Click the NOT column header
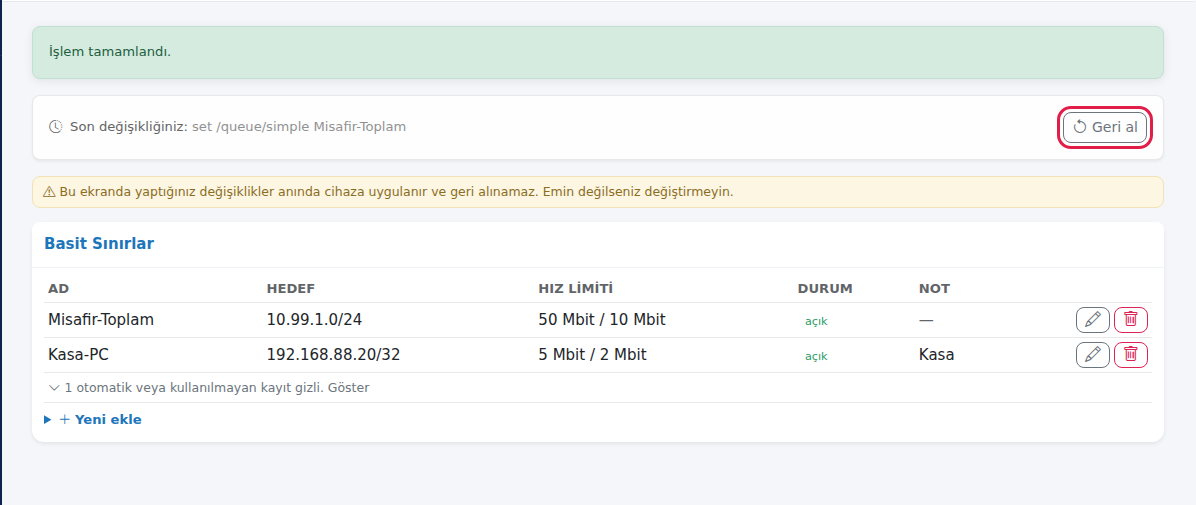Screen dimensions: 1196x505 point(934,288)
